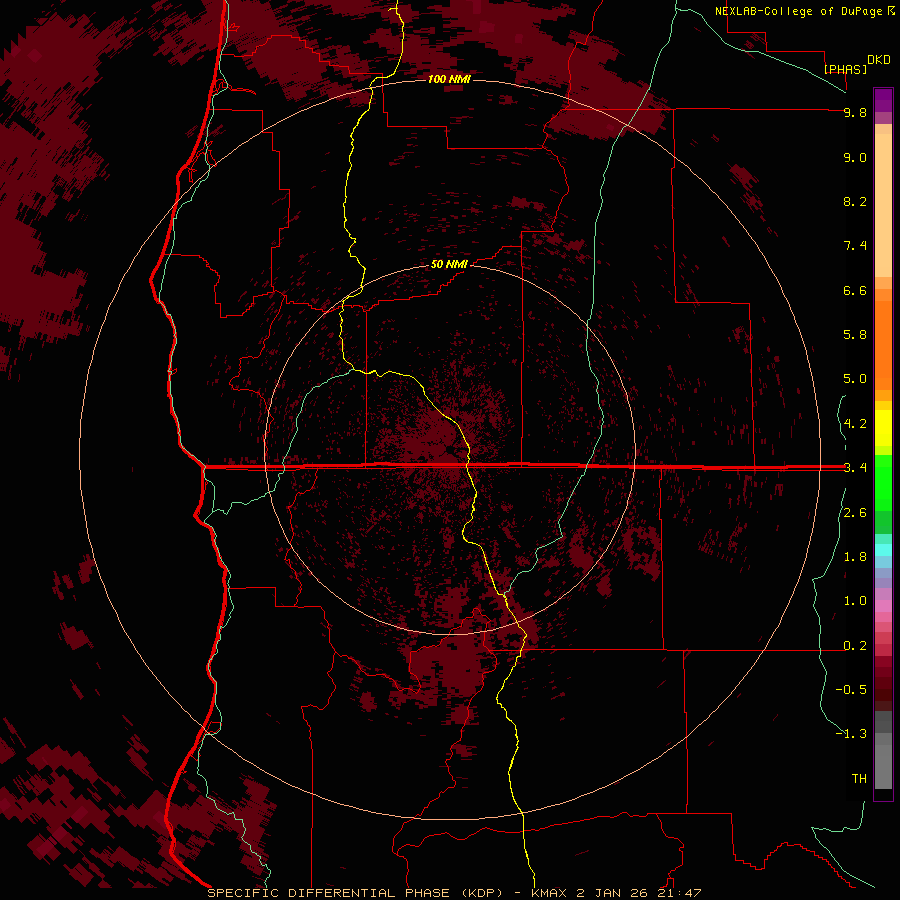Select the 7.4 legend value

855,246
